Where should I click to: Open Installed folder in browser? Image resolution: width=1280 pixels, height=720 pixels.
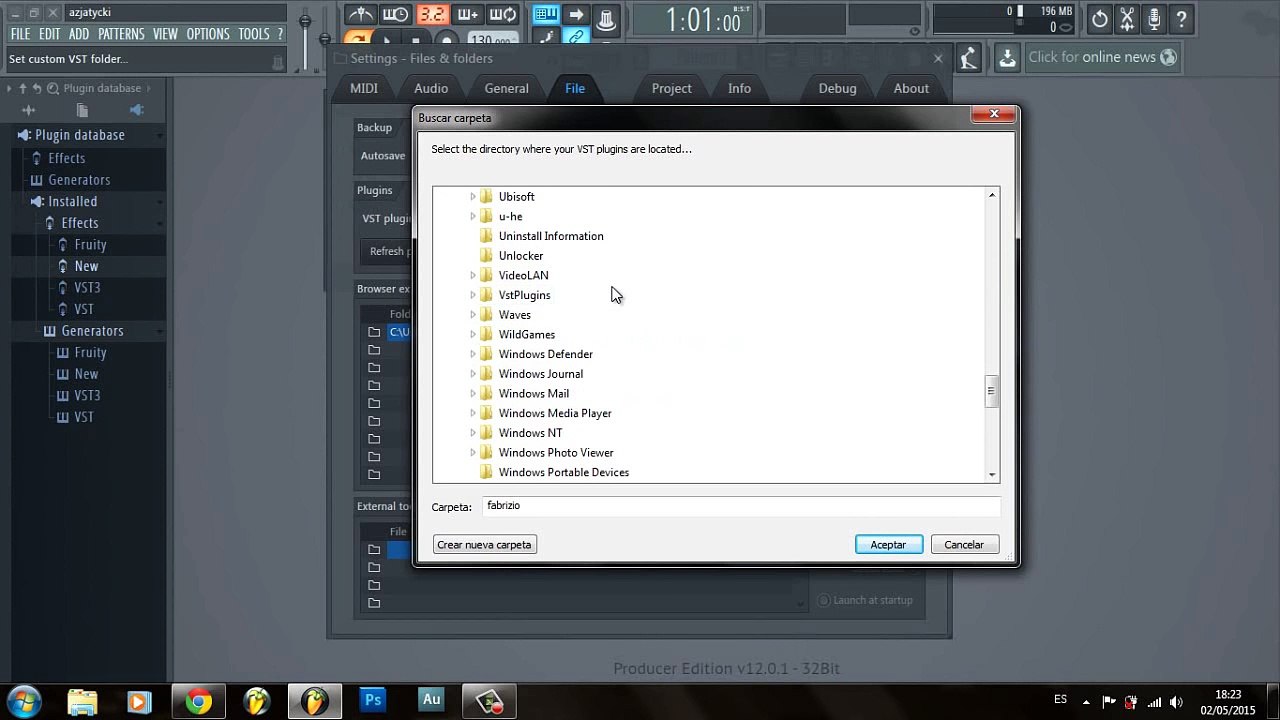pyautogui.click(x=72, y=201)
